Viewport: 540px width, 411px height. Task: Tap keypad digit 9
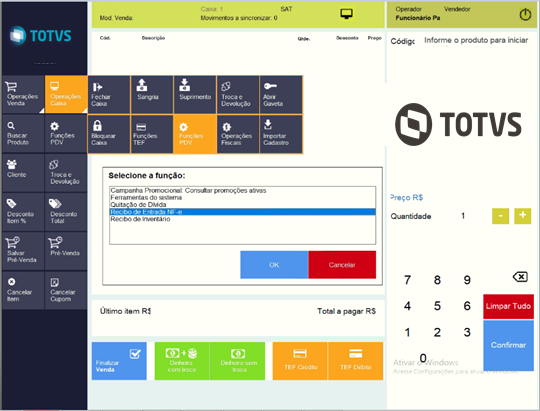467,280
